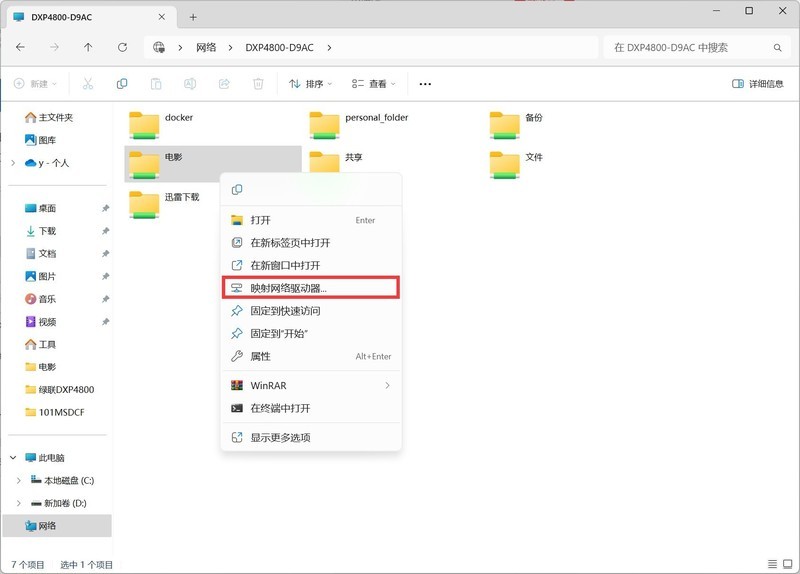This screenshot has width=800, height=574.
Task: Refresh the current folder view
Action: tap(122, 47)
